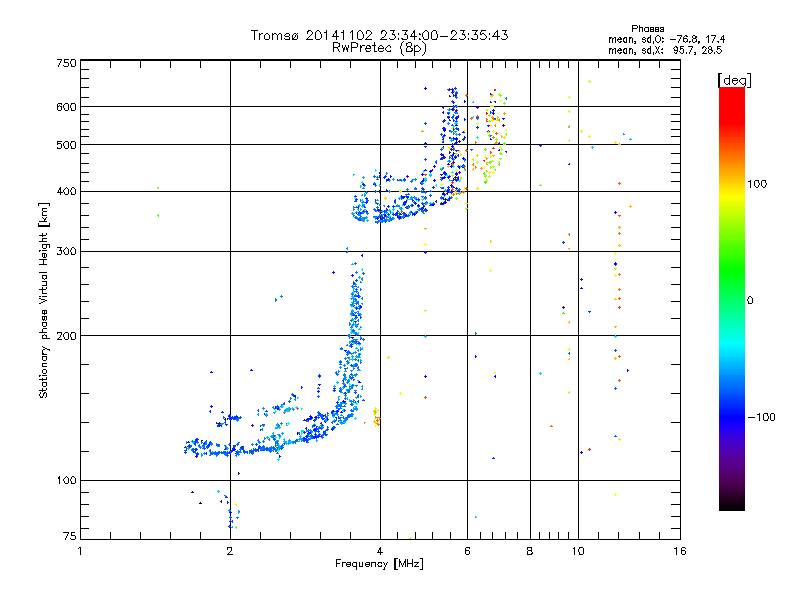The height and width of the screenshot is (600, 800).
Task: Click the x-axis tick label '1'
Action: (80, 551)
